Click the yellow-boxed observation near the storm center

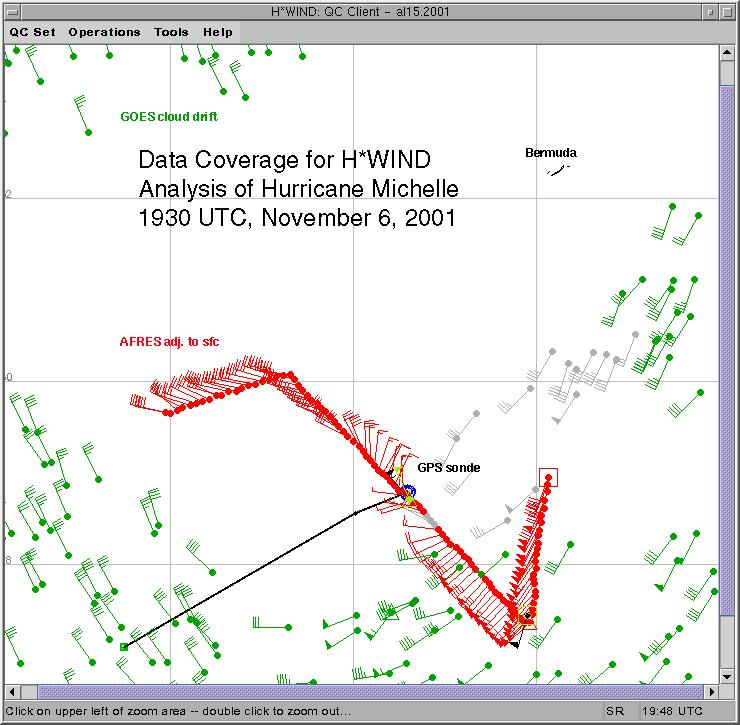[x=526, y=617]
